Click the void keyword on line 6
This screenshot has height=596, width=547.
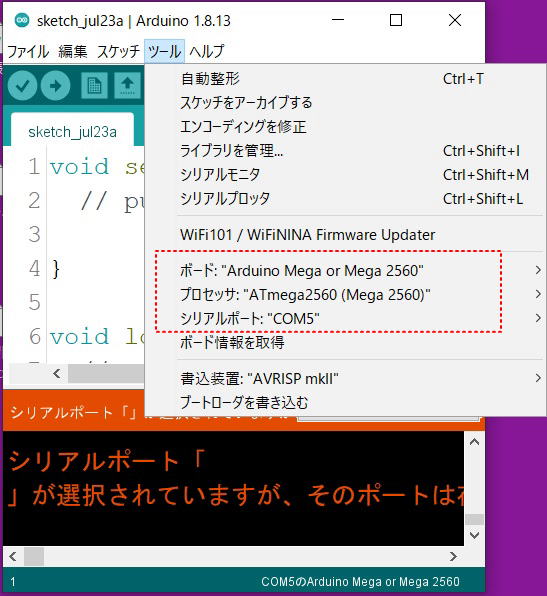pos(79,337)
